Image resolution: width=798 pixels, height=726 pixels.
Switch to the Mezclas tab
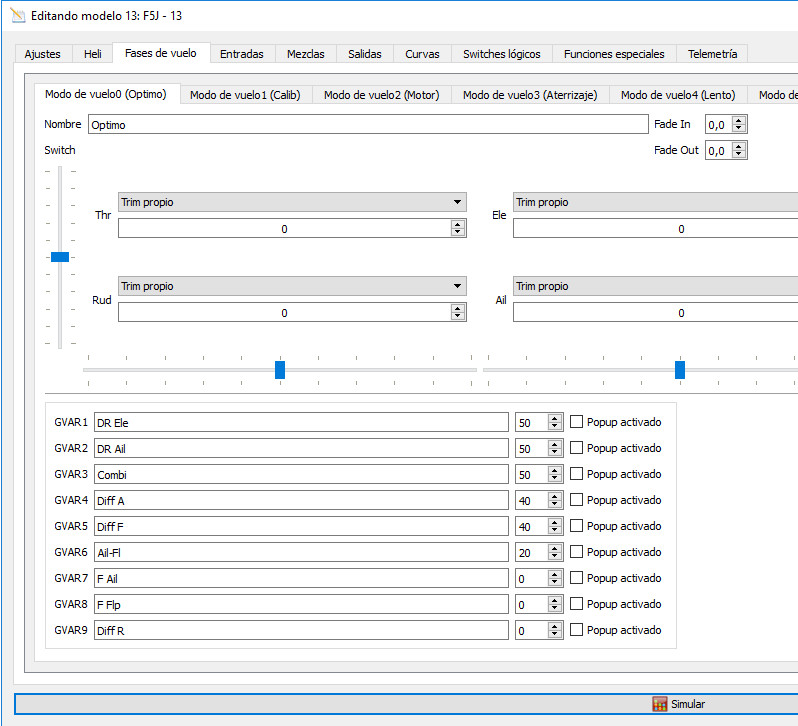point(305,54)
